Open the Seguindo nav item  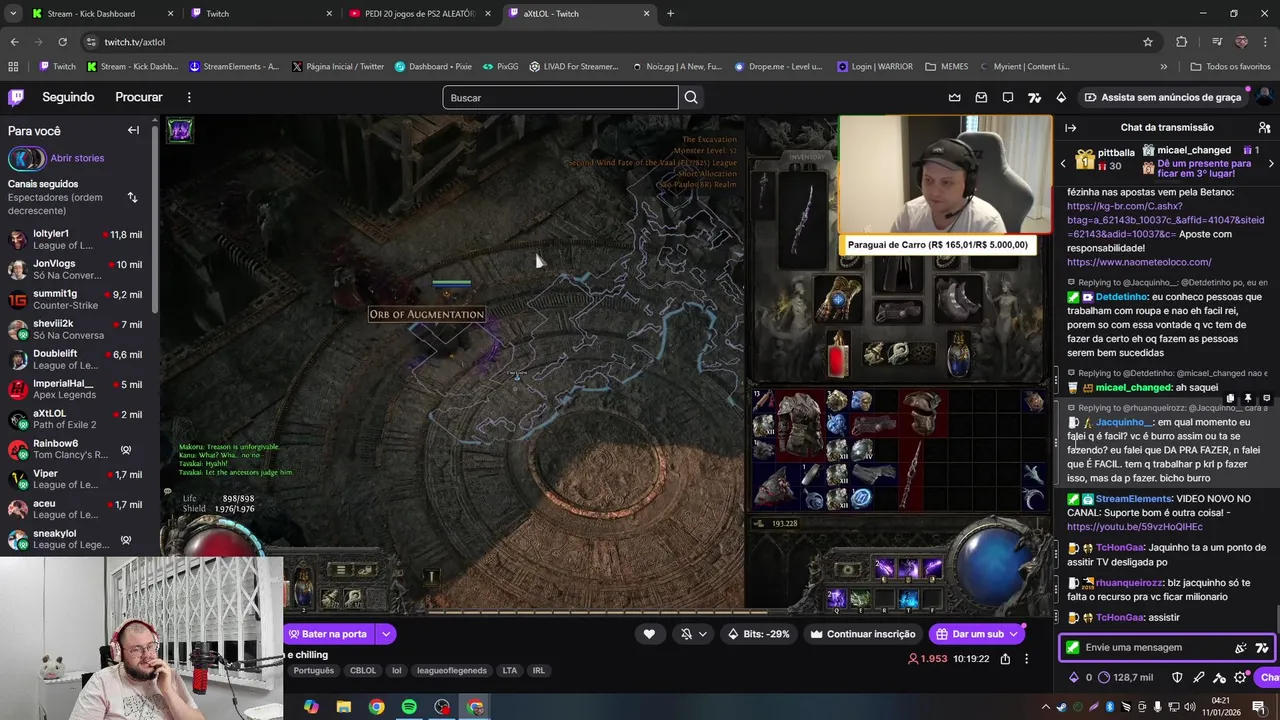68,97
